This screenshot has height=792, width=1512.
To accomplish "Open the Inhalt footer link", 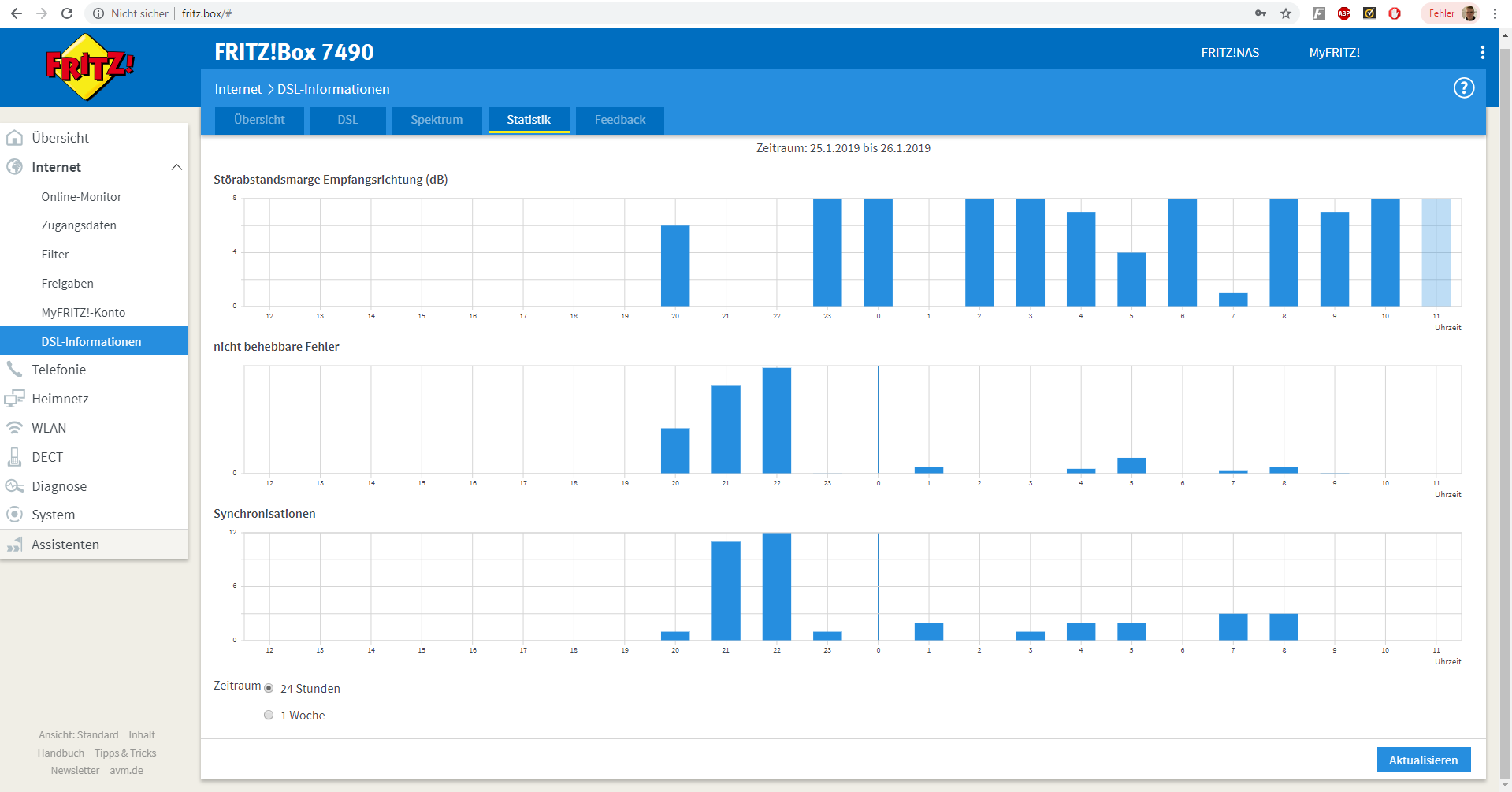I will click(142, 735).
